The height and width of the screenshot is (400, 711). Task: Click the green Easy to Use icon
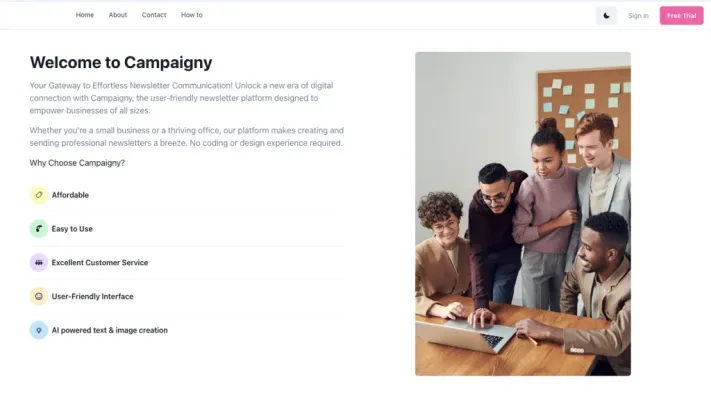click(x=39, y=229)
